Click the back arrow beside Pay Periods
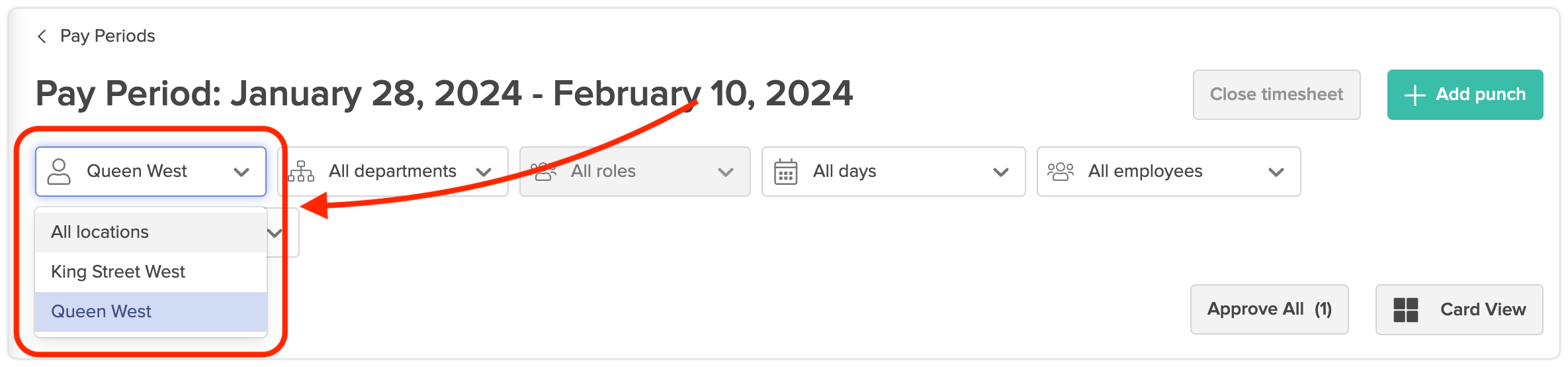The image size is (1568, 367). click(42, 36)
